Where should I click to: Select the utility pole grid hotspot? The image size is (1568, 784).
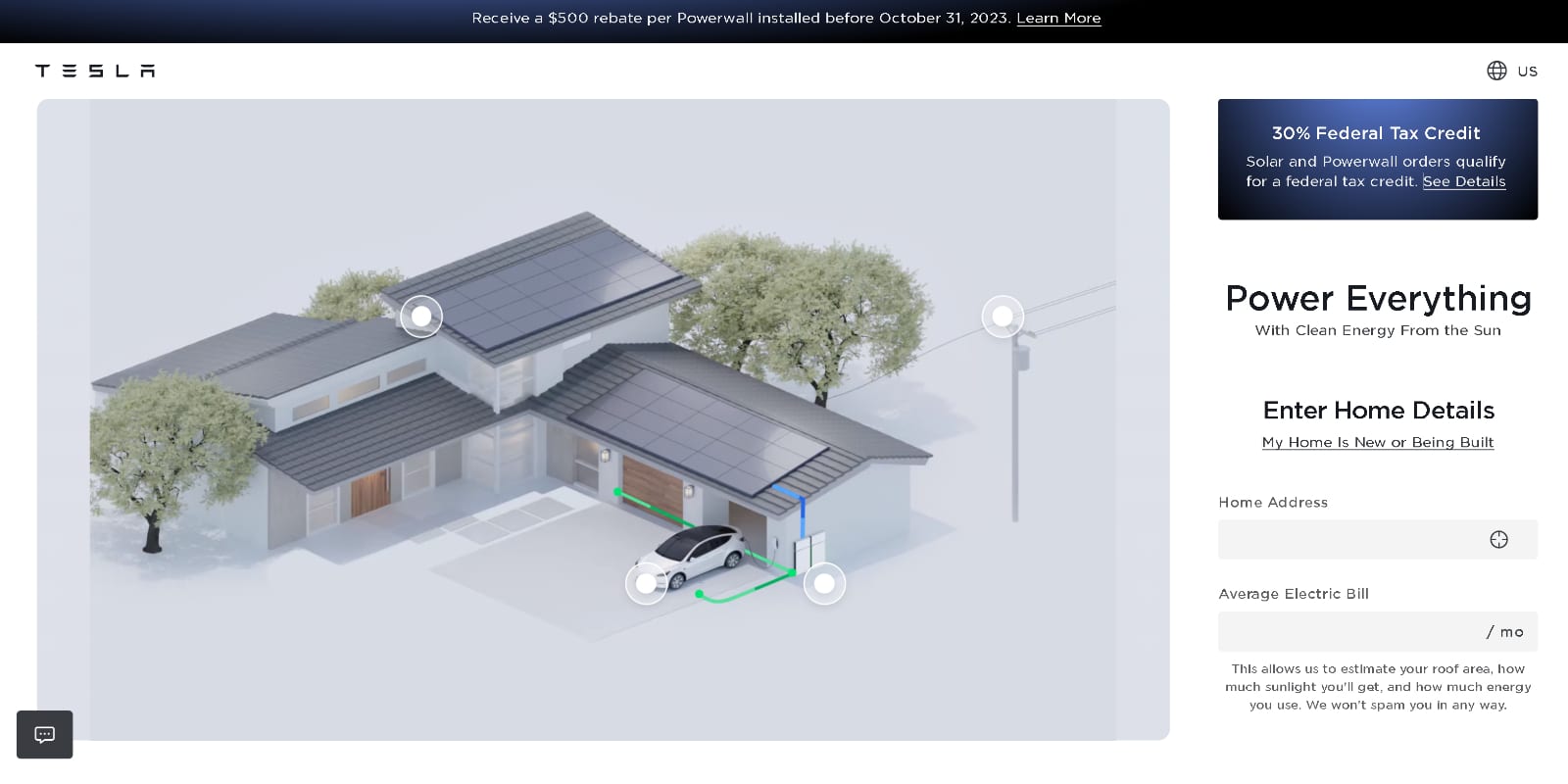pos(1003,317)
